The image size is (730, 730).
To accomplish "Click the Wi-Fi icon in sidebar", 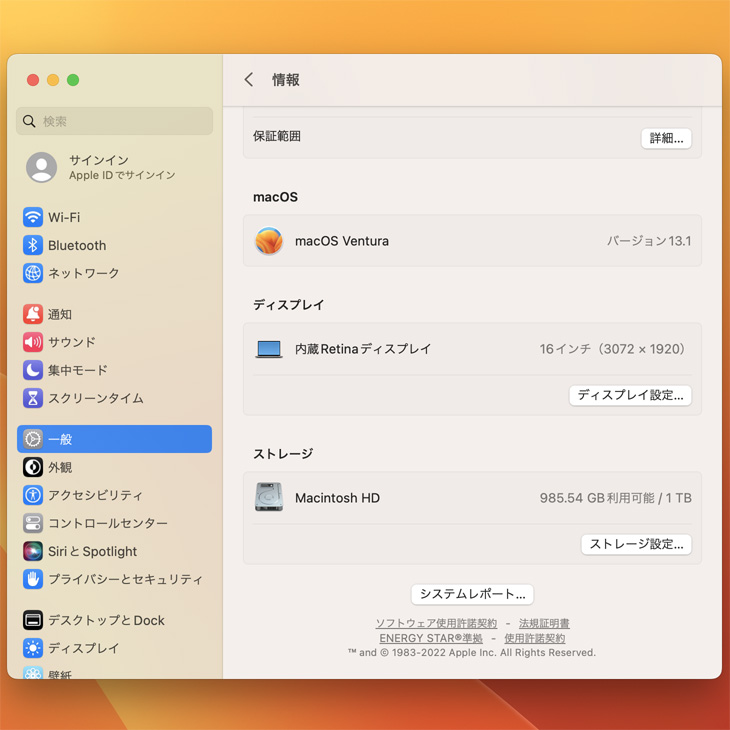I will 33,217.
